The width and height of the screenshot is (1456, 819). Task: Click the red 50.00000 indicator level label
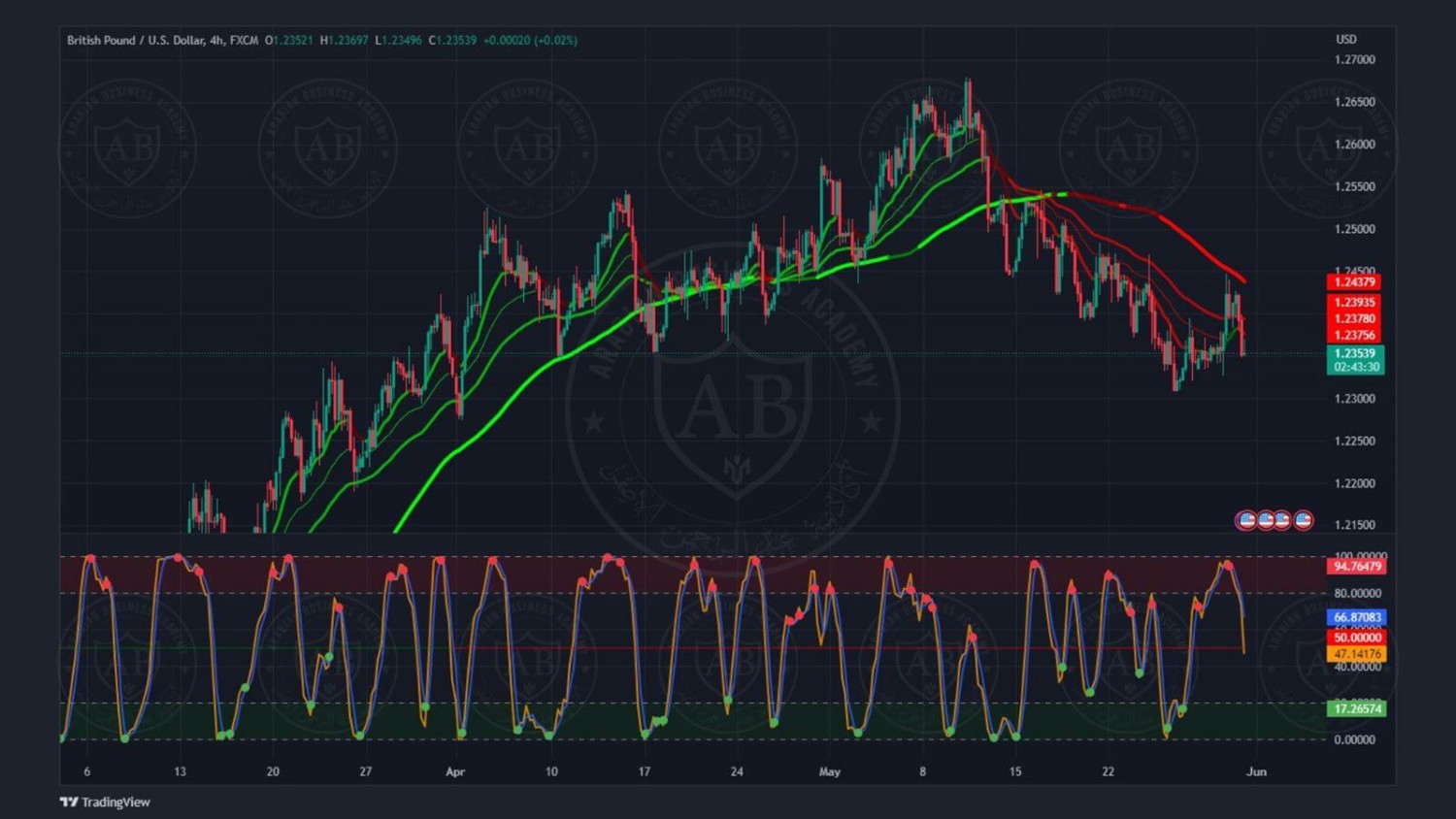[1356, 638]
